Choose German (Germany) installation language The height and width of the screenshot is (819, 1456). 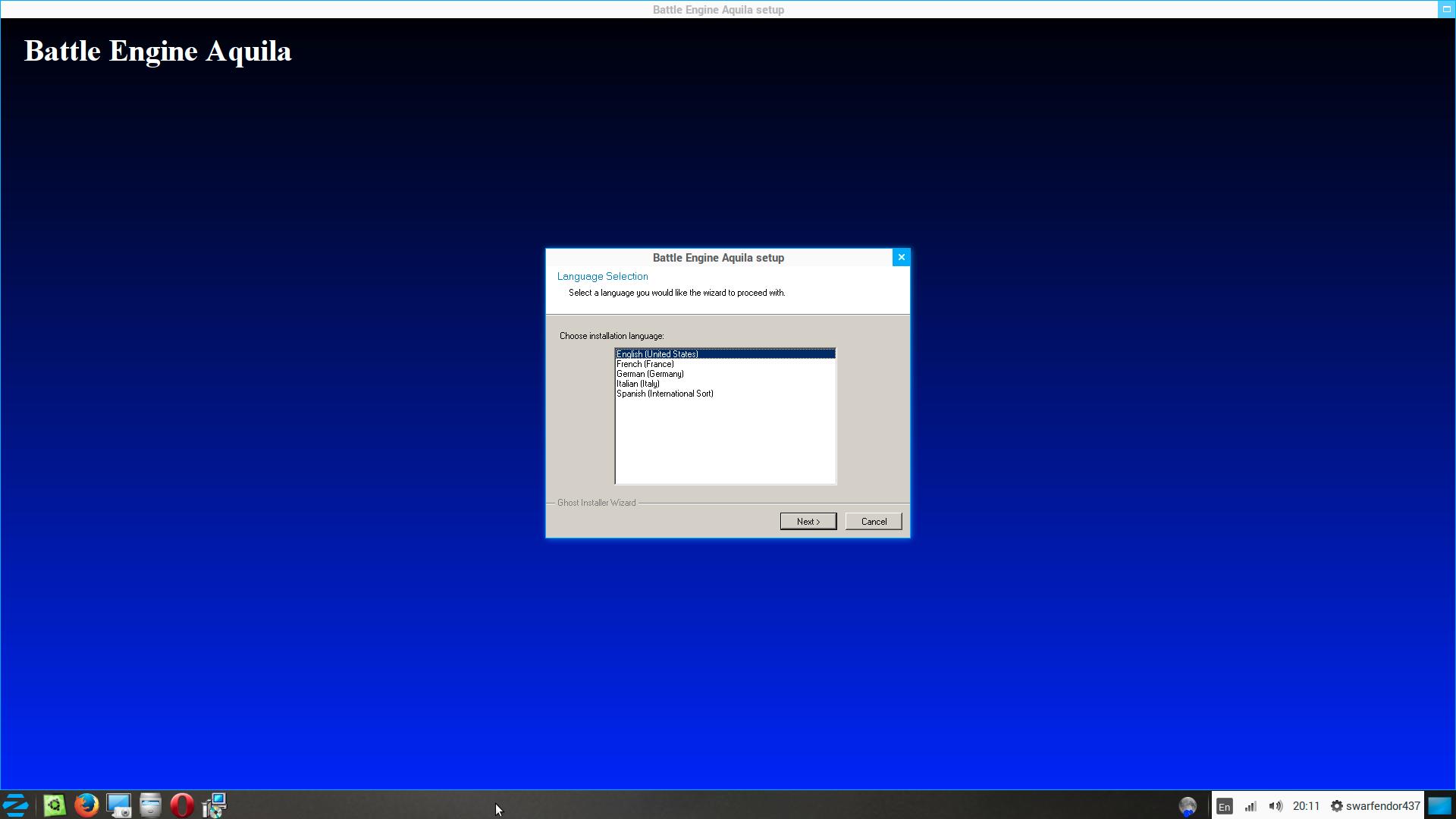[650, 374]
